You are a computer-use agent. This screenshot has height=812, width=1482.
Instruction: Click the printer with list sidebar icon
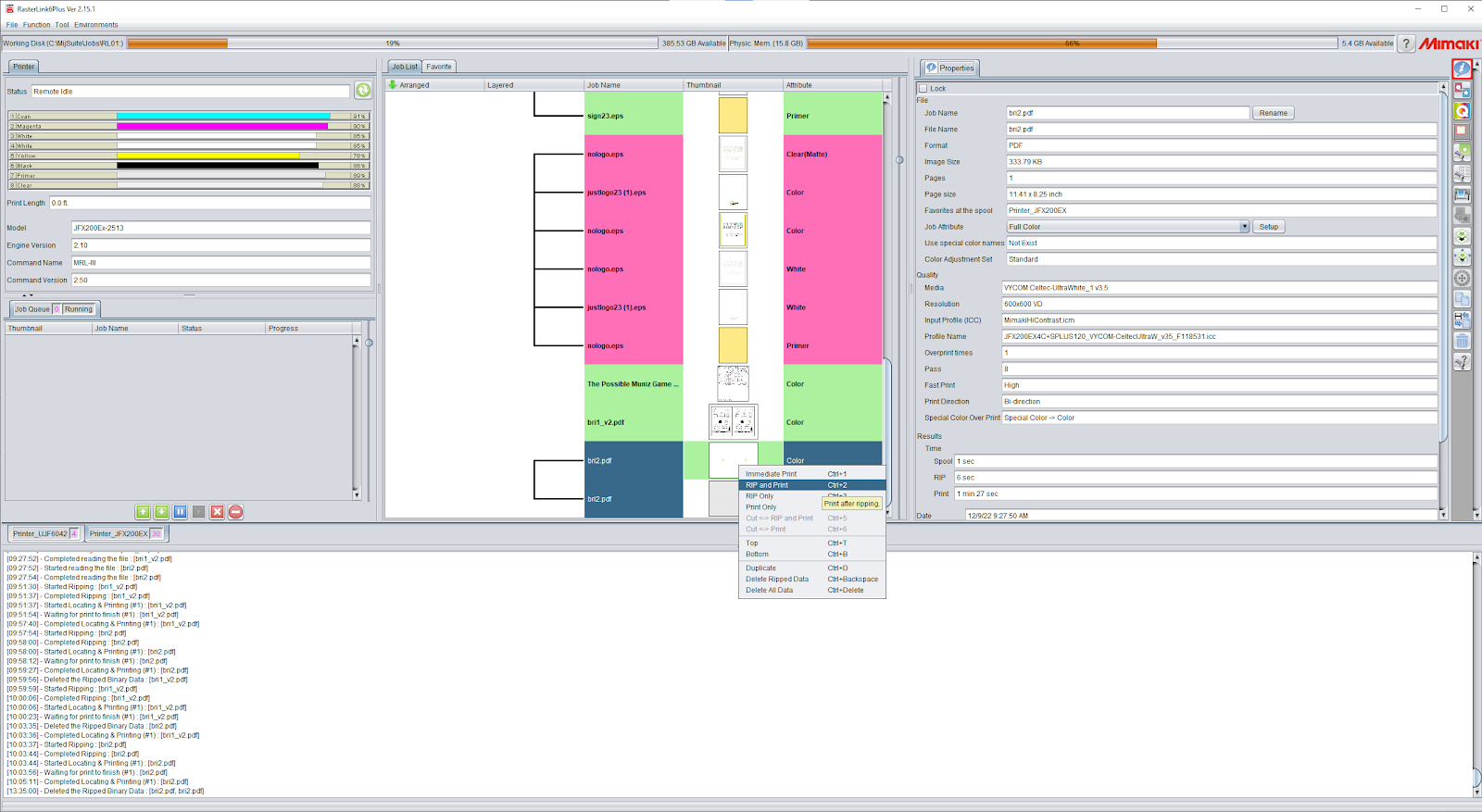tap(1462, 173)
